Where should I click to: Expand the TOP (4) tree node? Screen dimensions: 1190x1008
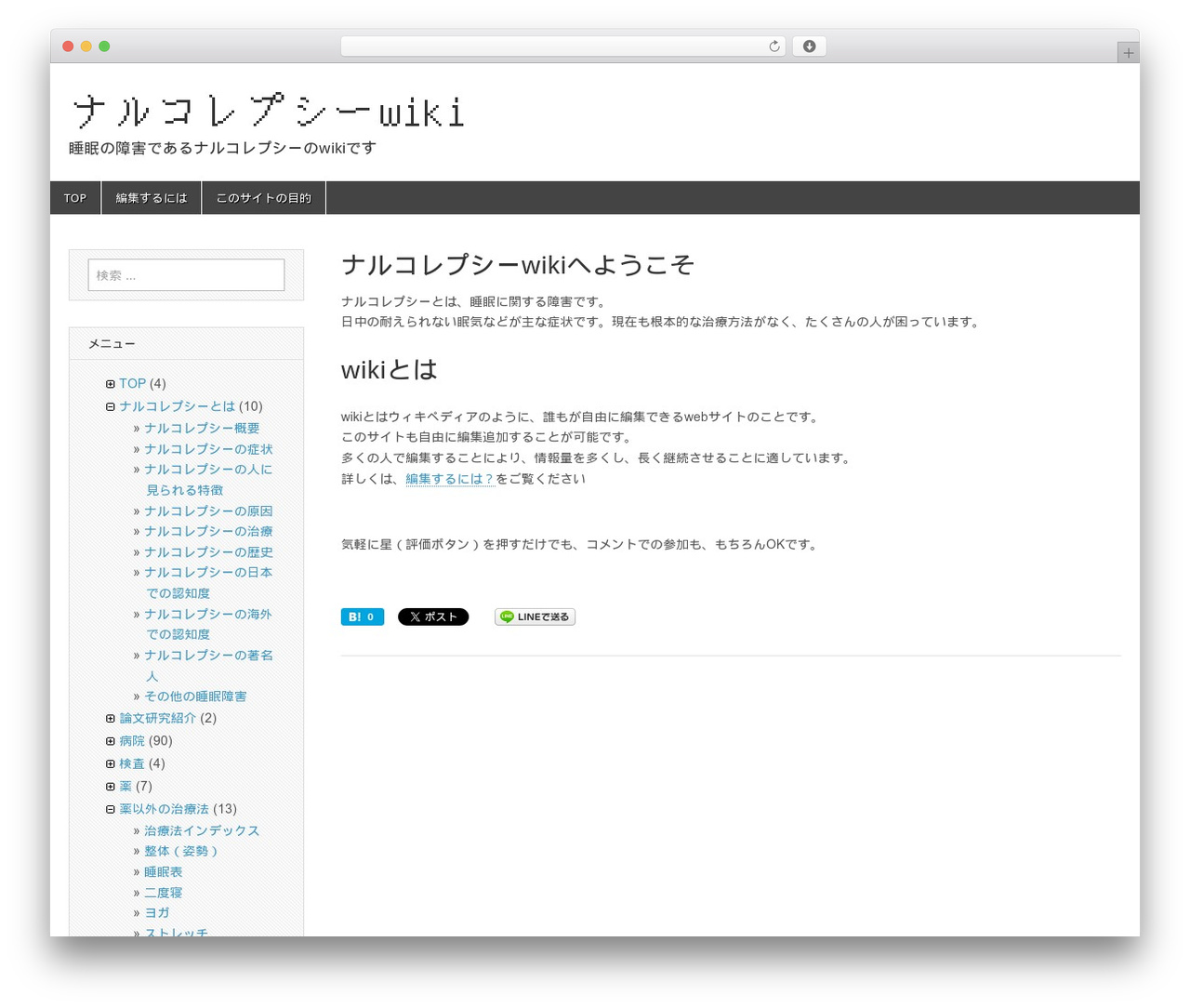pos(111,384)
